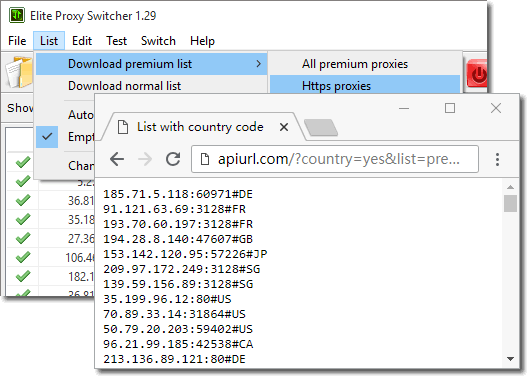Image resolution: width=528 pixels, height=377 pixels.
Task: Maximize the browser window
Action: [450, 108]
